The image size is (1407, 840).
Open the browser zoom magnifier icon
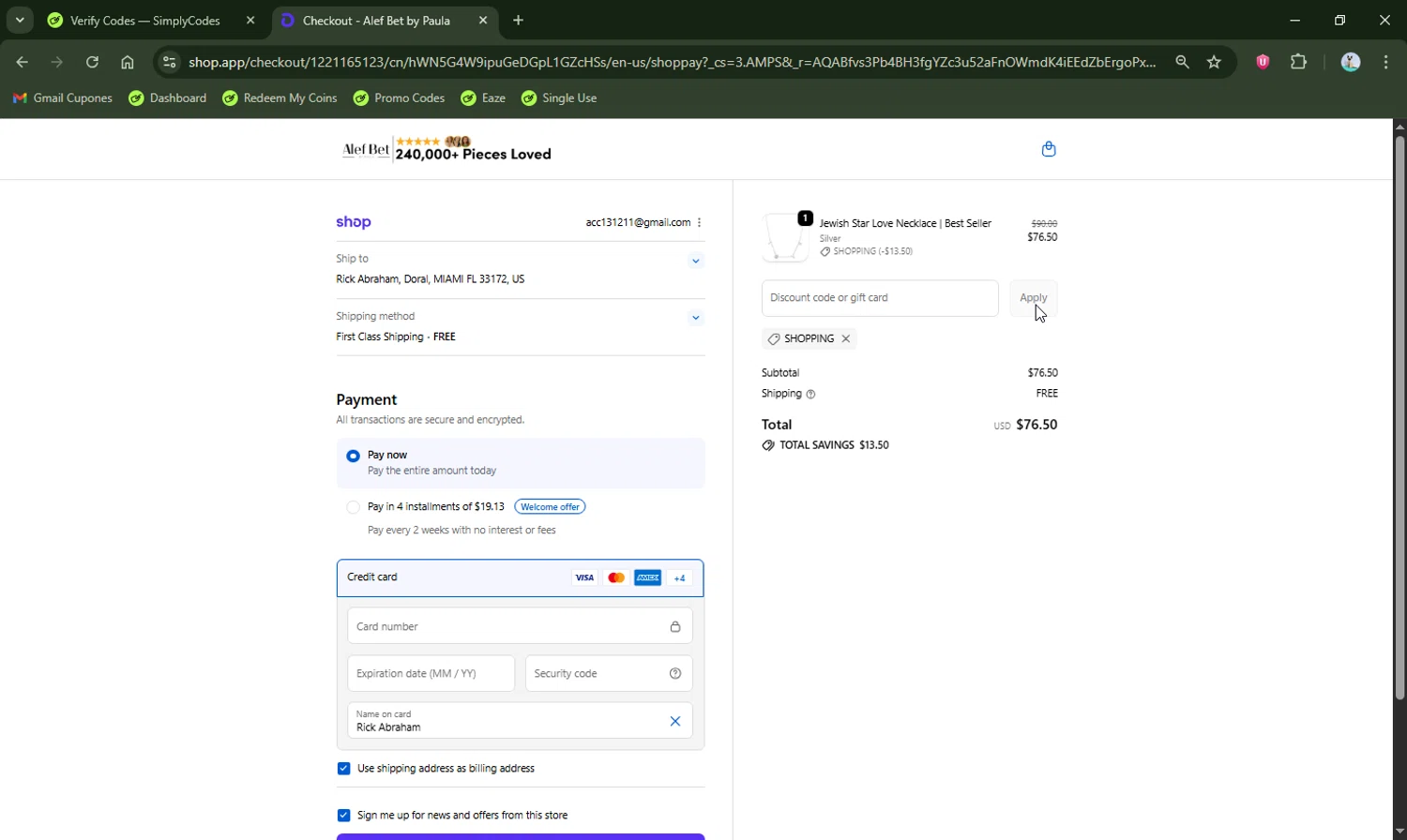tap(1183, 62)
